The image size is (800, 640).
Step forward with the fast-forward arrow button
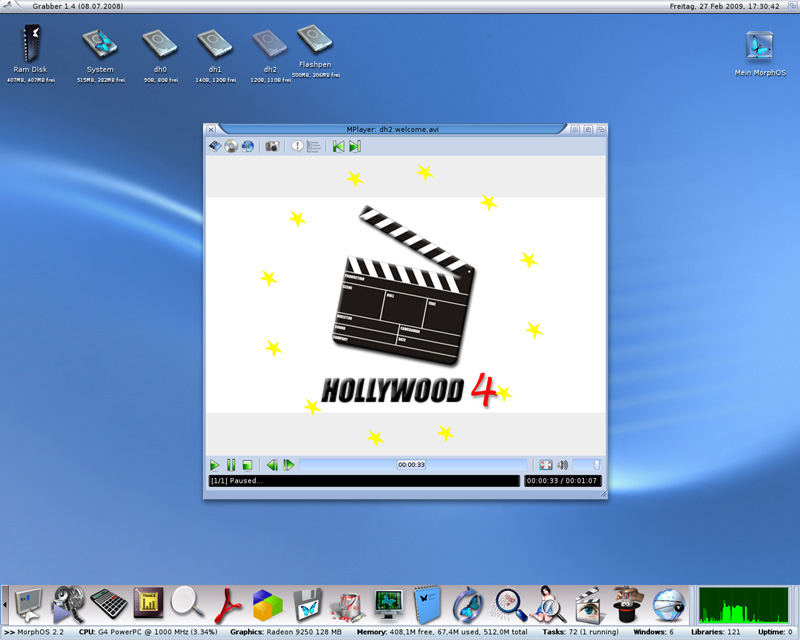coord(289,465)
